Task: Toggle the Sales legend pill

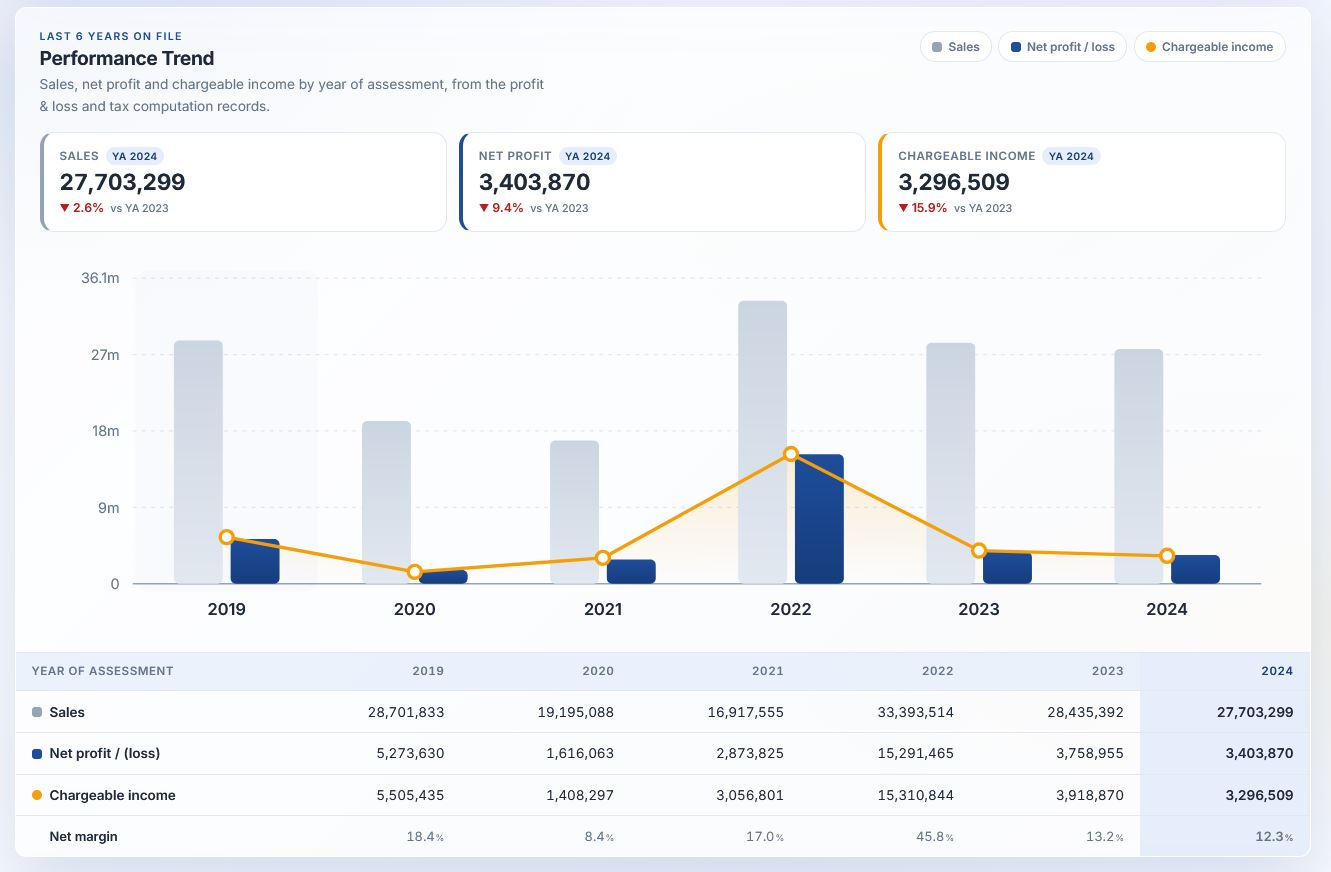Action: (x=955, y=47)
